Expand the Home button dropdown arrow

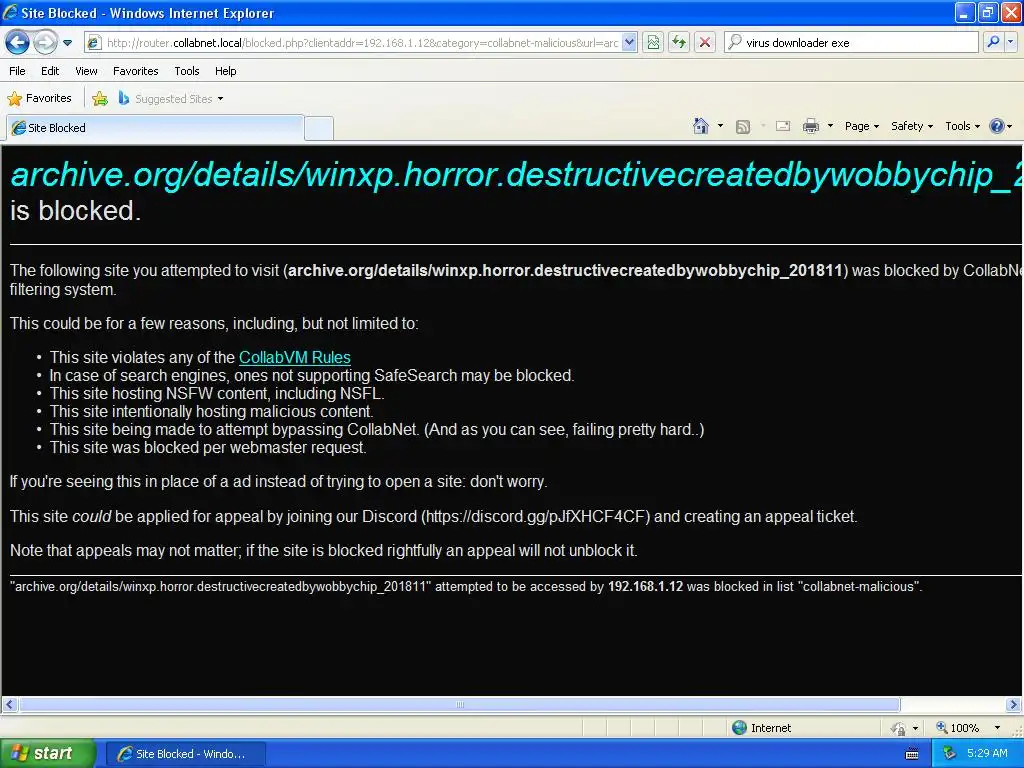pos(720,126)
